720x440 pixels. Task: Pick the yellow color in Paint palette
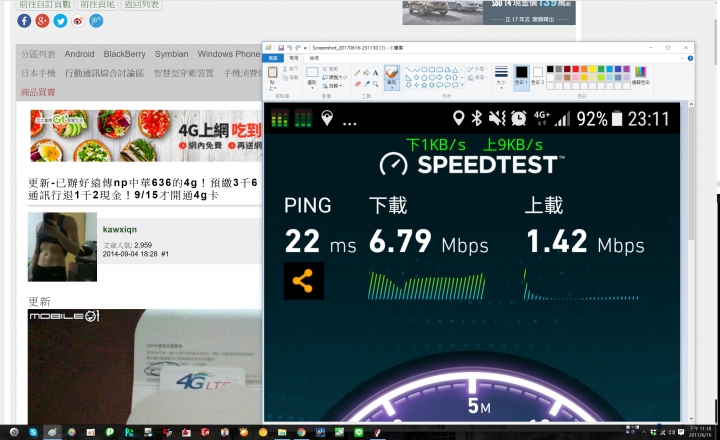tap(593, 69)
